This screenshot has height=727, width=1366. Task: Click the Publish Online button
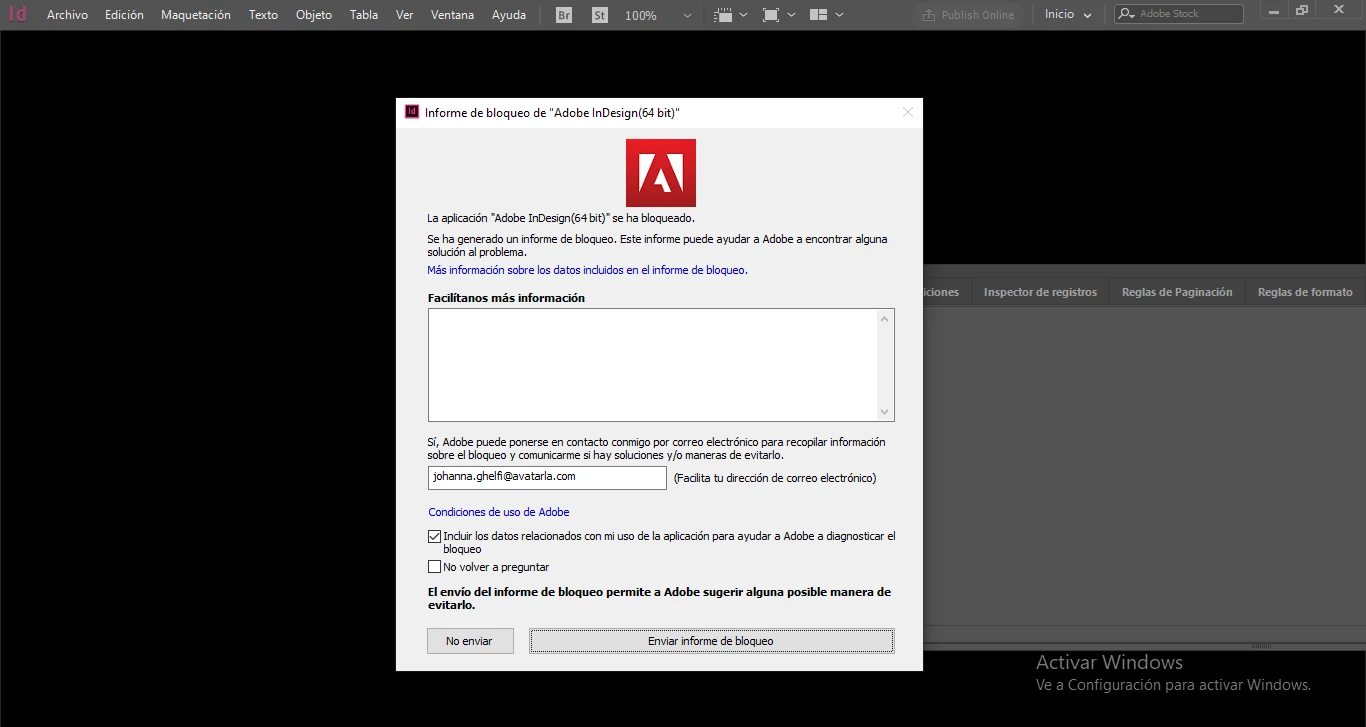[x=968, y=15]
